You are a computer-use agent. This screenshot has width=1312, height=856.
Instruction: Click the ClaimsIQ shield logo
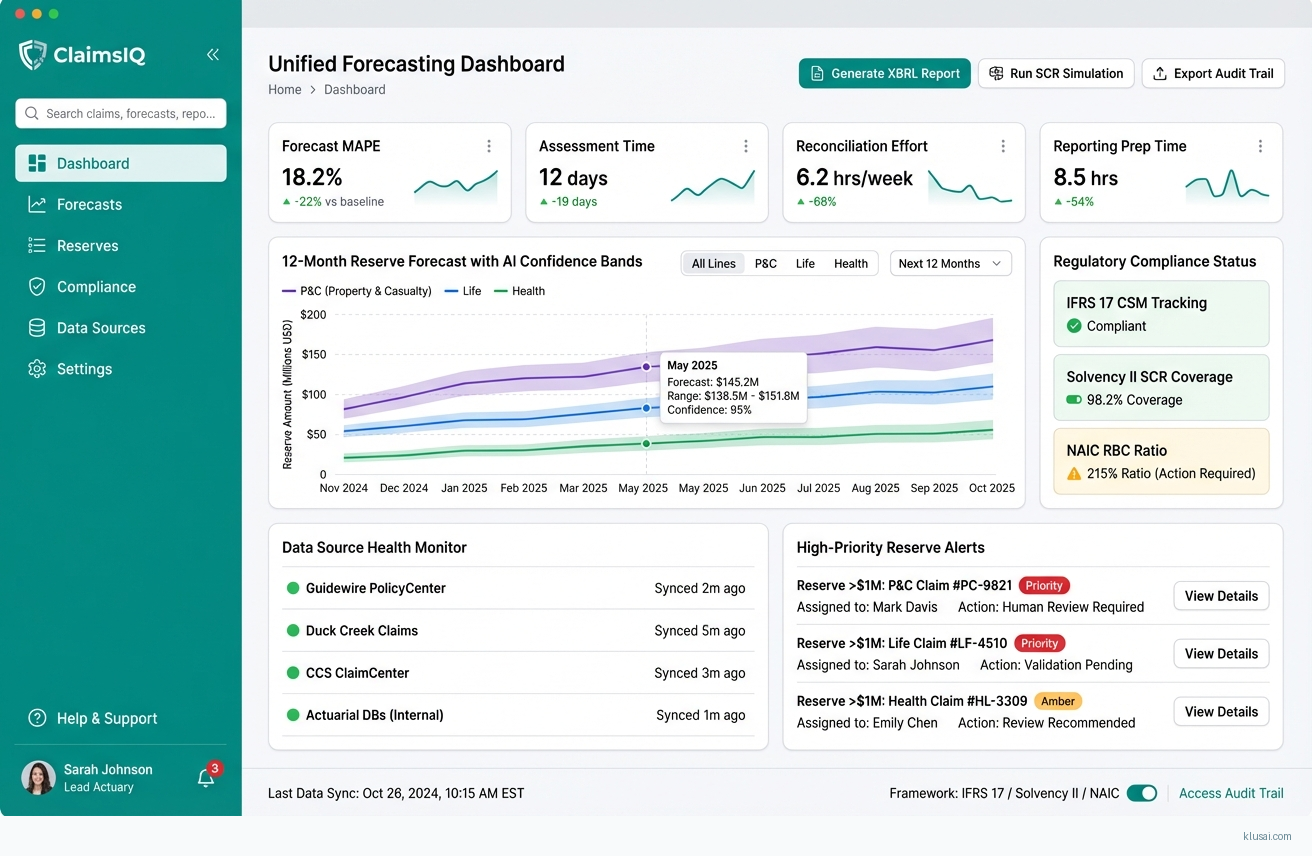pyautogui.click(x=33, y=55)
